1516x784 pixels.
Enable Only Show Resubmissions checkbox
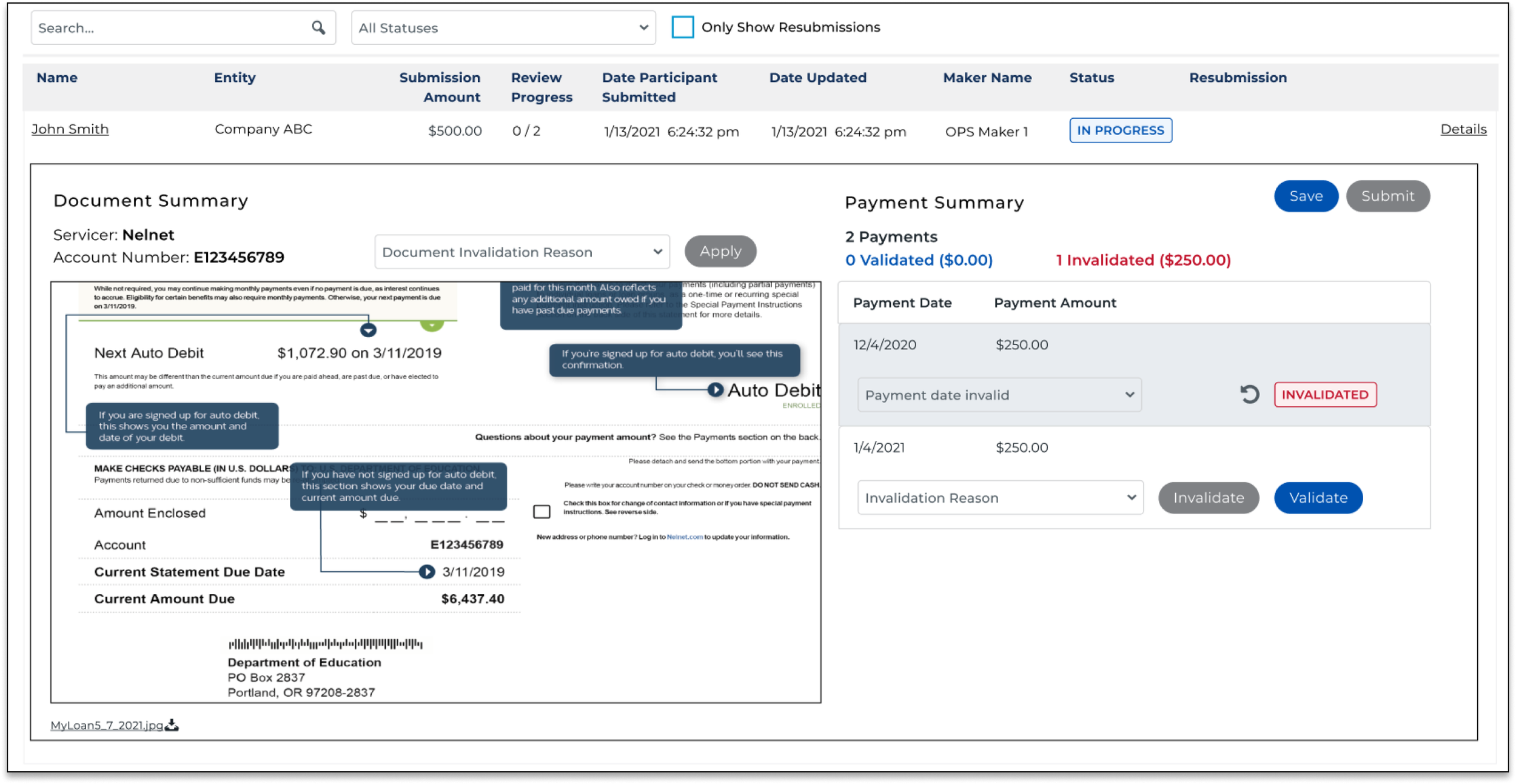[682, 27]
